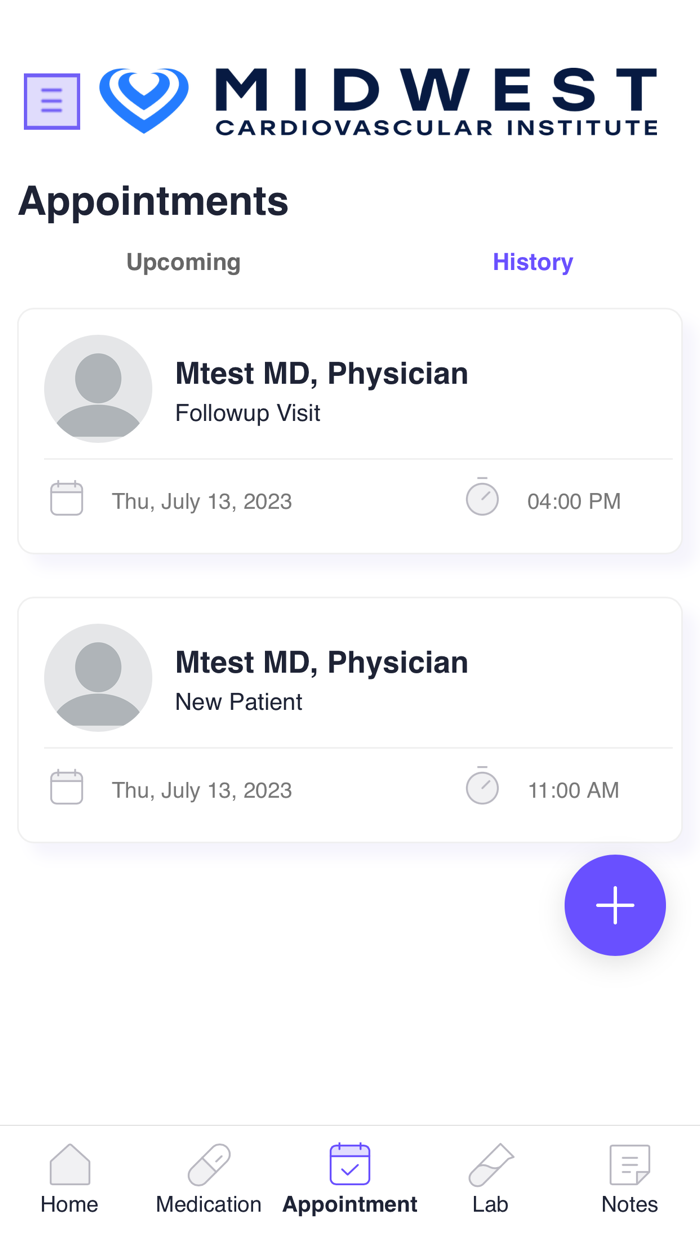Tap the 04:00 PM time label
Viewport: 700px width, 1244px height.
[x=574, y=501]
